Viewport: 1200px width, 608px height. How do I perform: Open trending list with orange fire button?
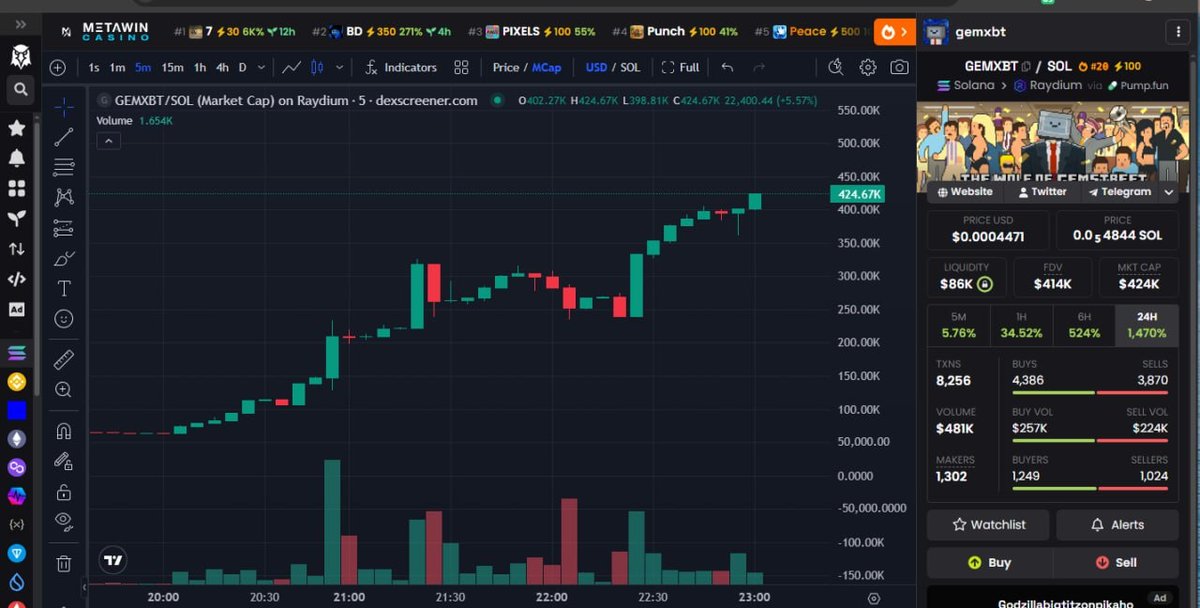click(x=893, y=32)
